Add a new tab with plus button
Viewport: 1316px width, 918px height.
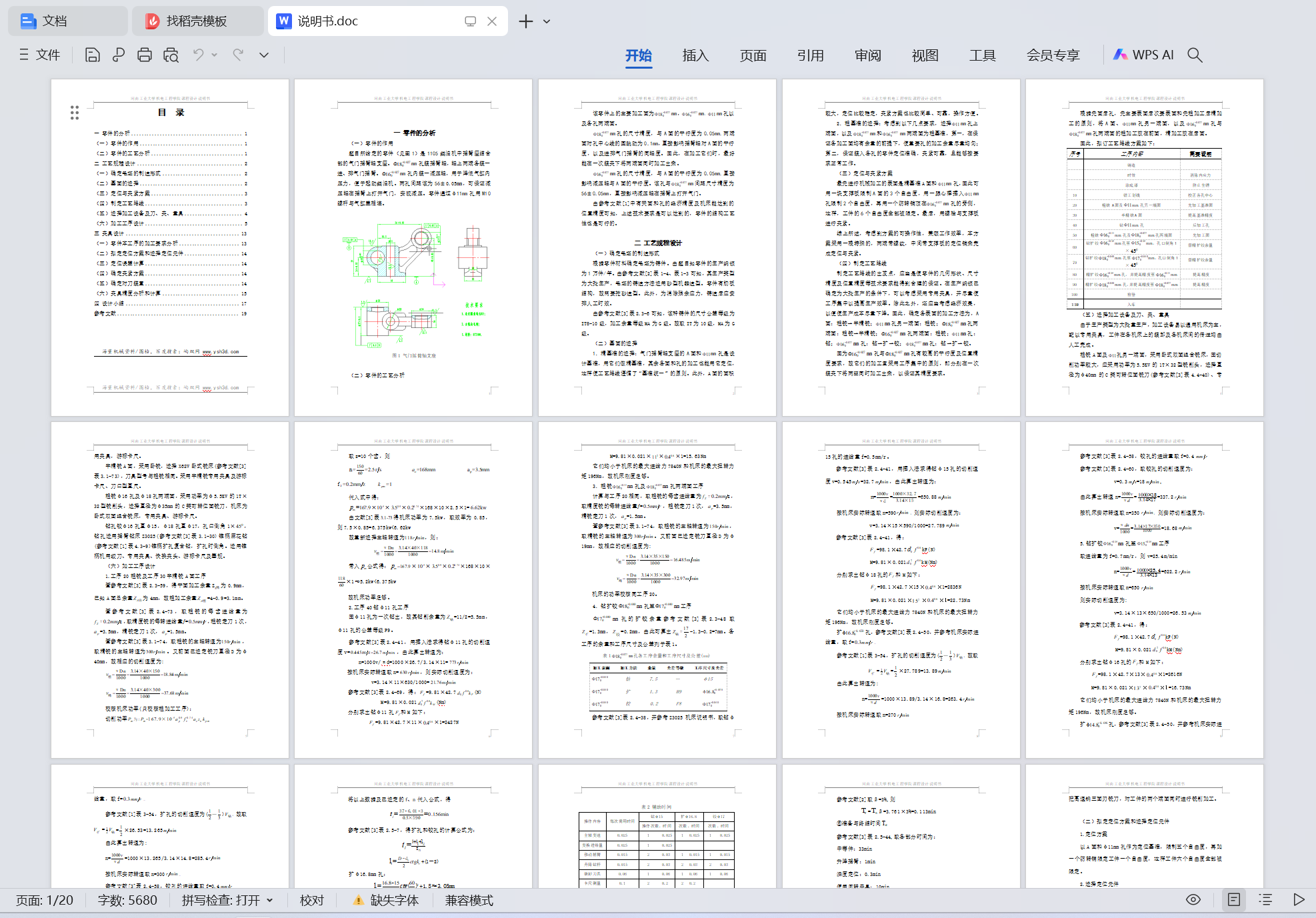[x=526, y=21]
